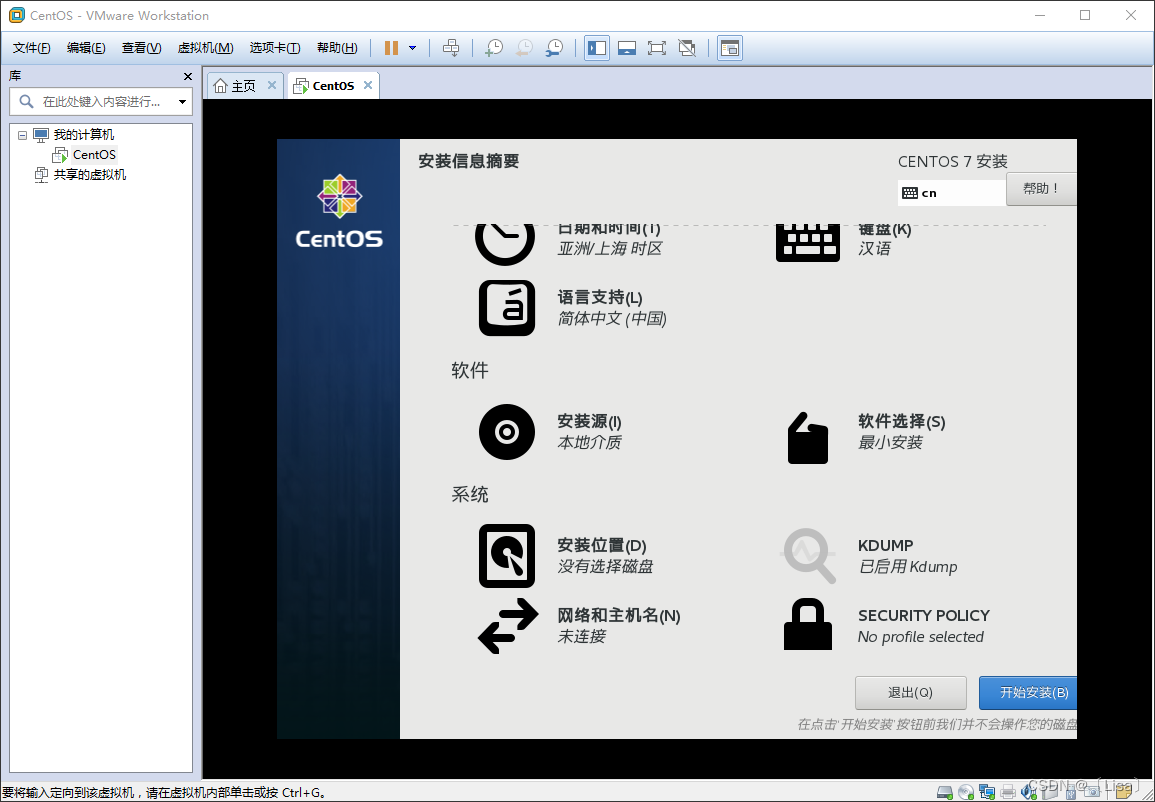The height and width of the screenshot is (802, 1155).
Task: Open the library search dropdown arrow
Action: click(182, 102)
